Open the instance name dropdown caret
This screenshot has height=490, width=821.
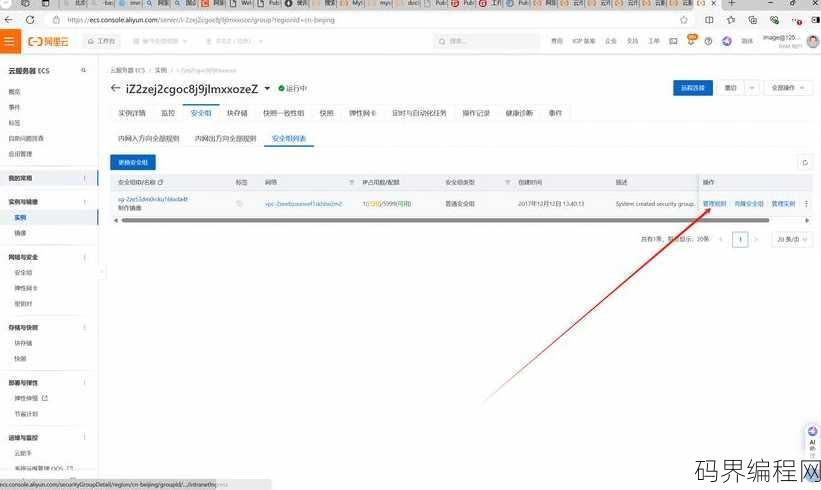click(x=267, y=88)
